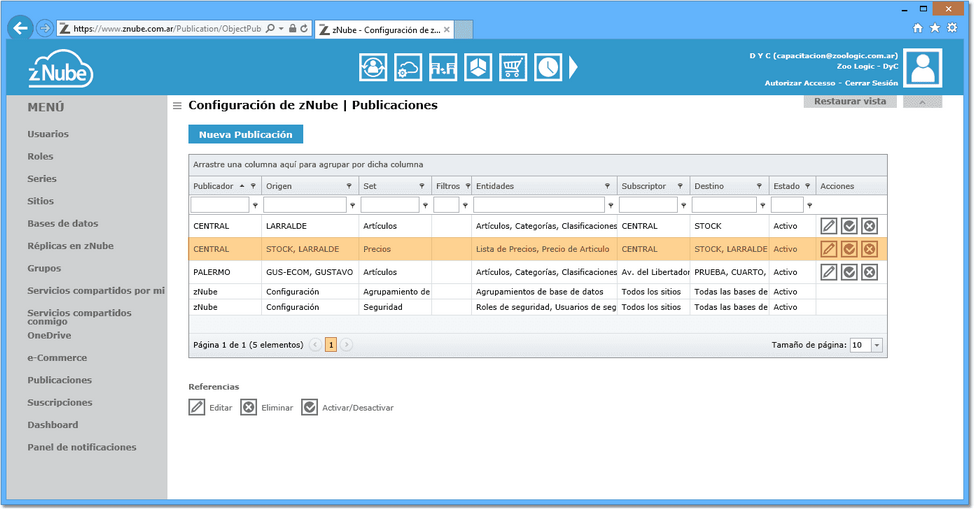Go back with browser back arrow
The height and width of the screenshot is (510, 974).
point(20,28)
